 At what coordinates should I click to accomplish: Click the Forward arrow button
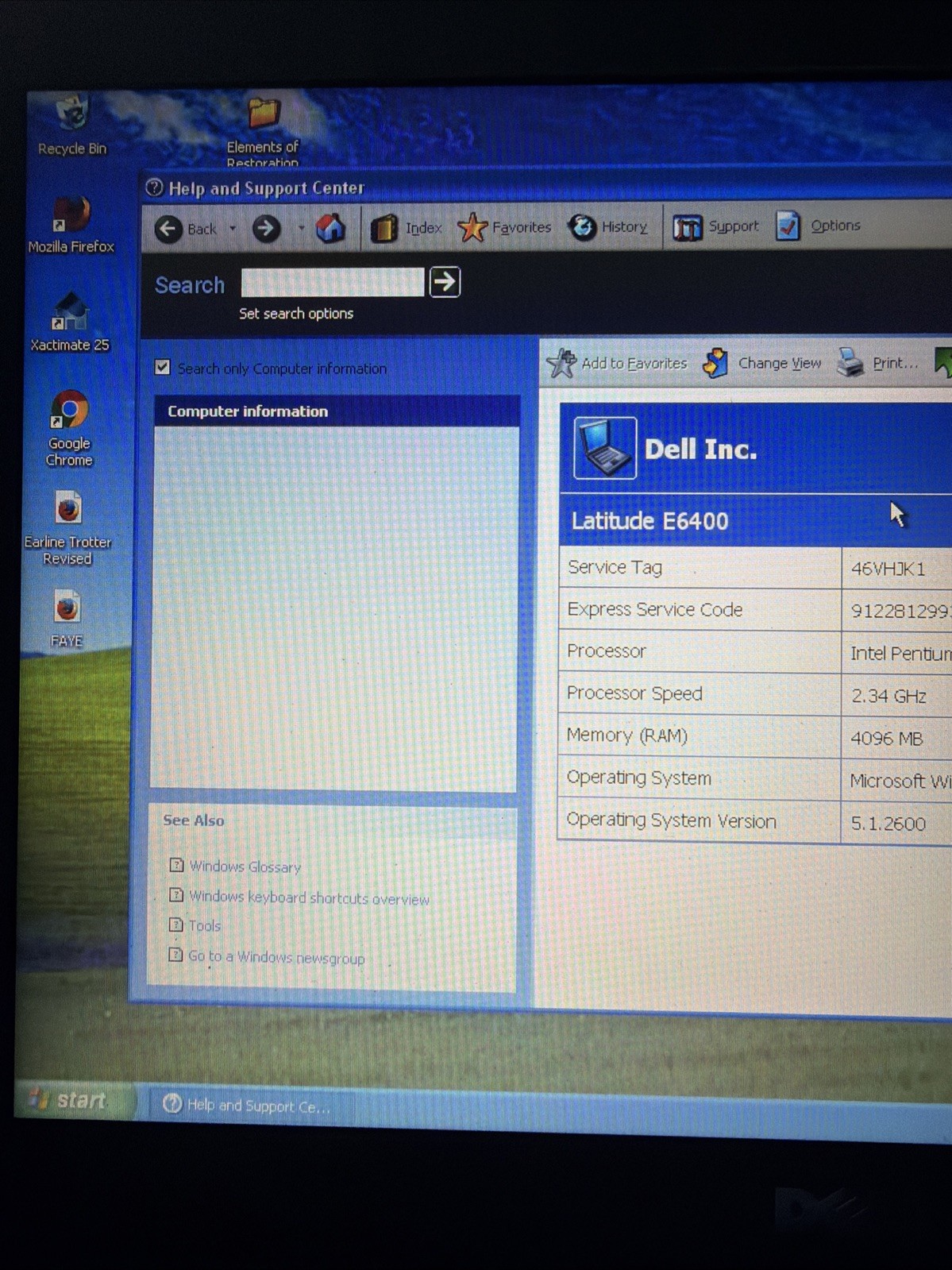(267, 230)
